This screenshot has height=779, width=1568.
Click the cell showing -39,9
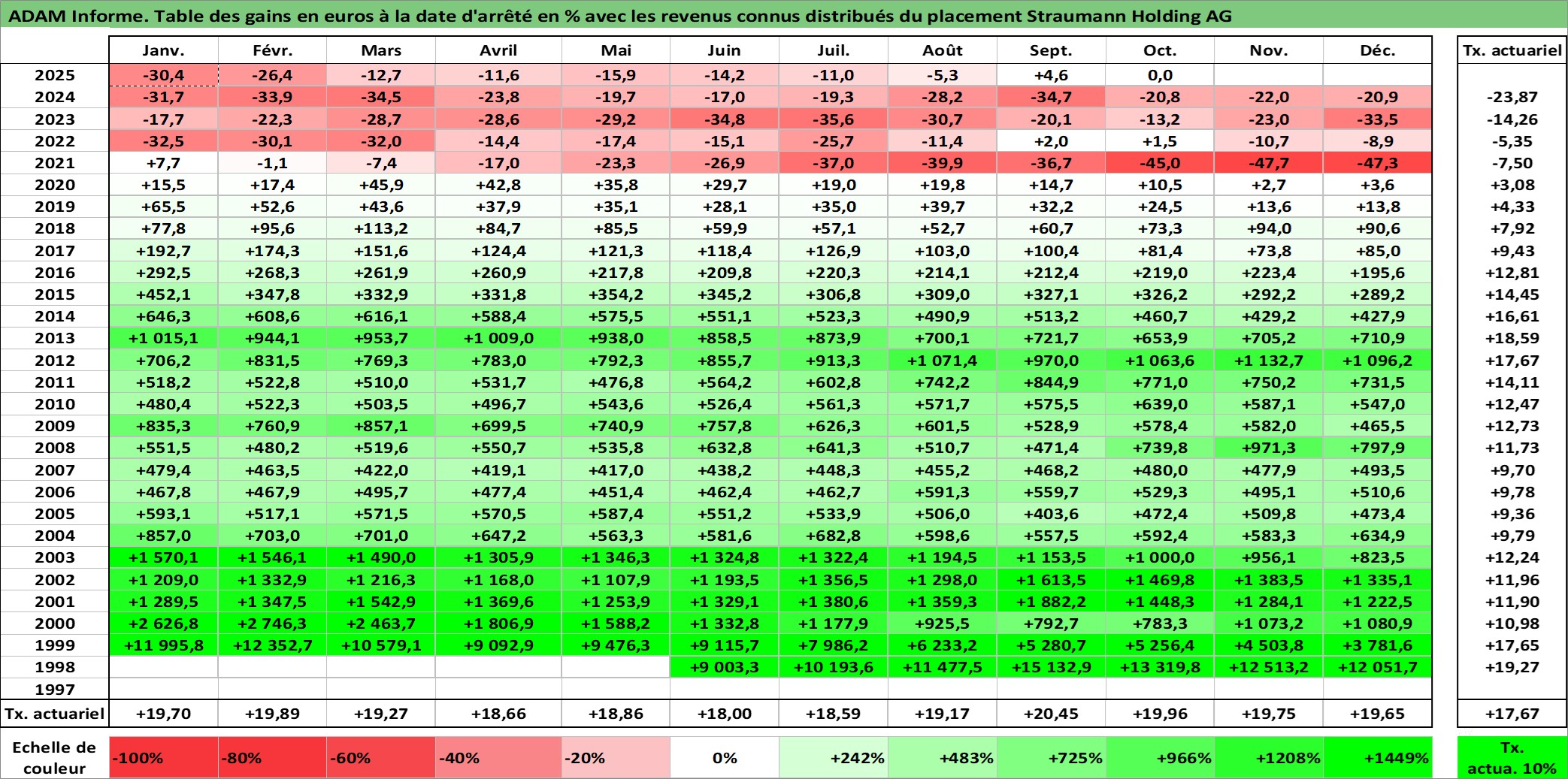click(x=942, y=163)
